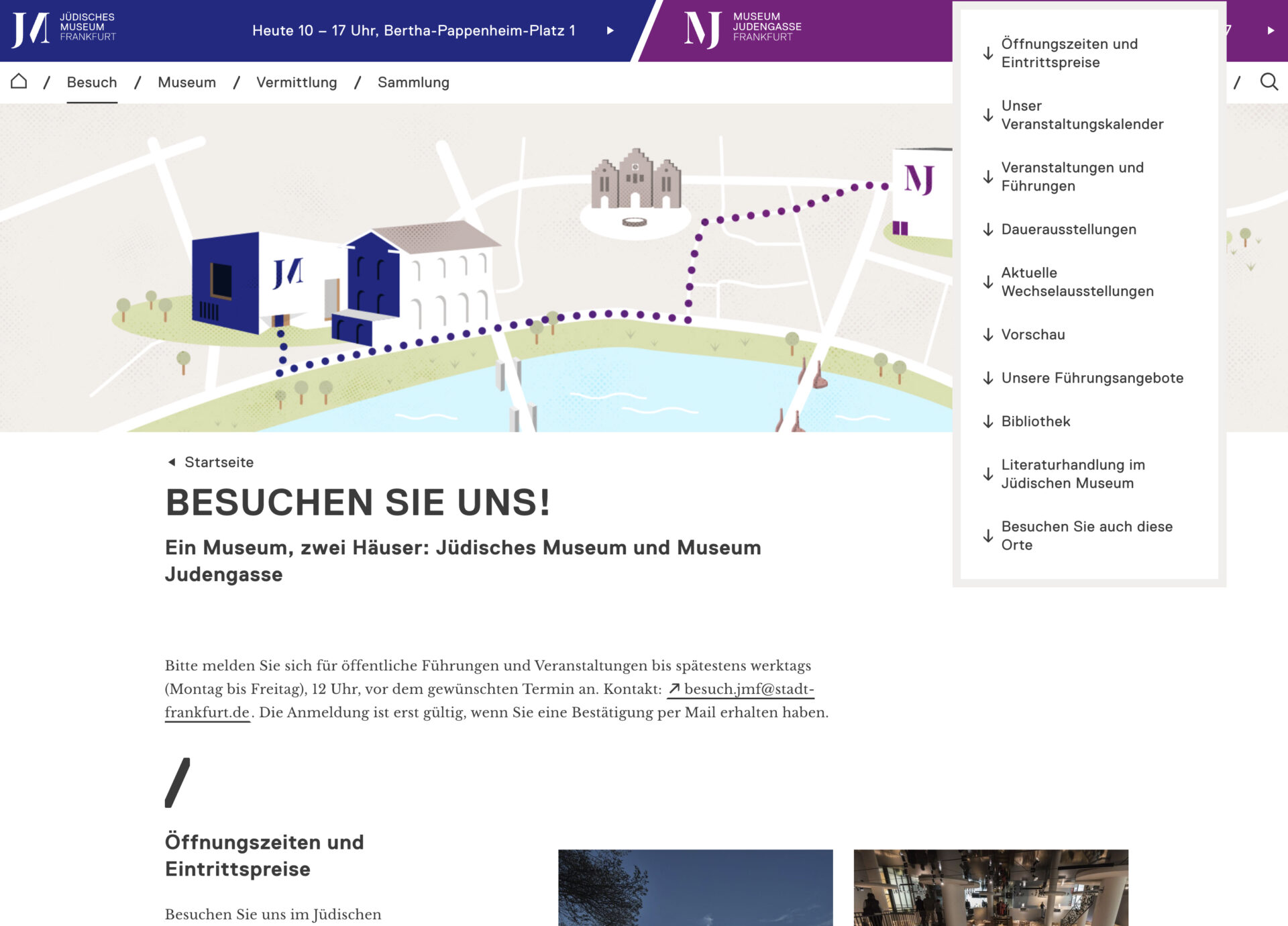Expand opening hours arrow in blue header
The width and height of the screenshot is (1288, 926).
click(x=610, y=30)
